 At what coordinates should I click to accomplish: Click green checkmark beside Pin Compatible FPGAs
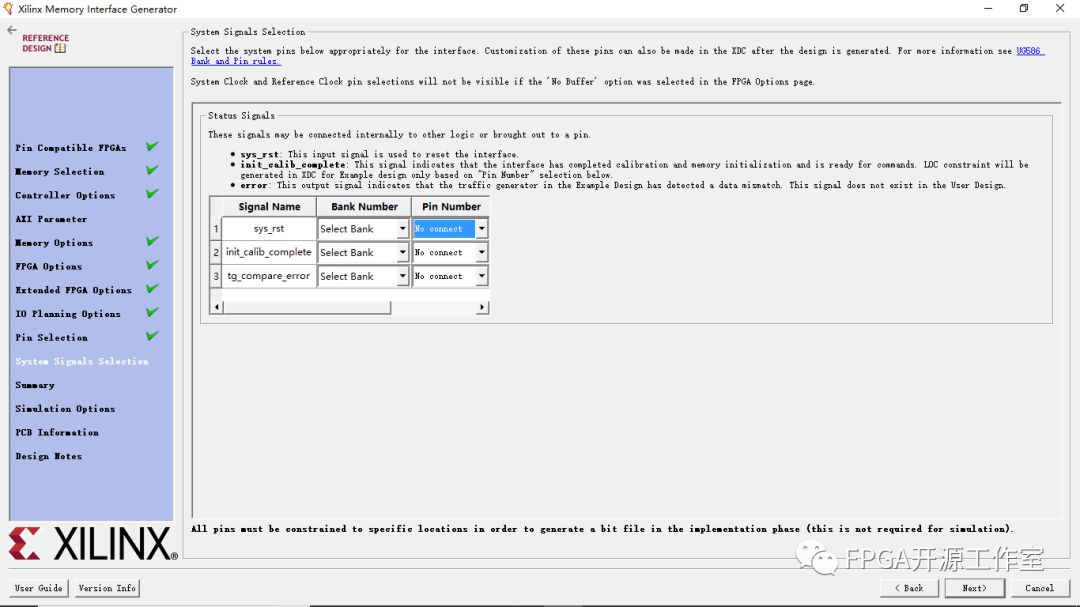click(152, 147)
